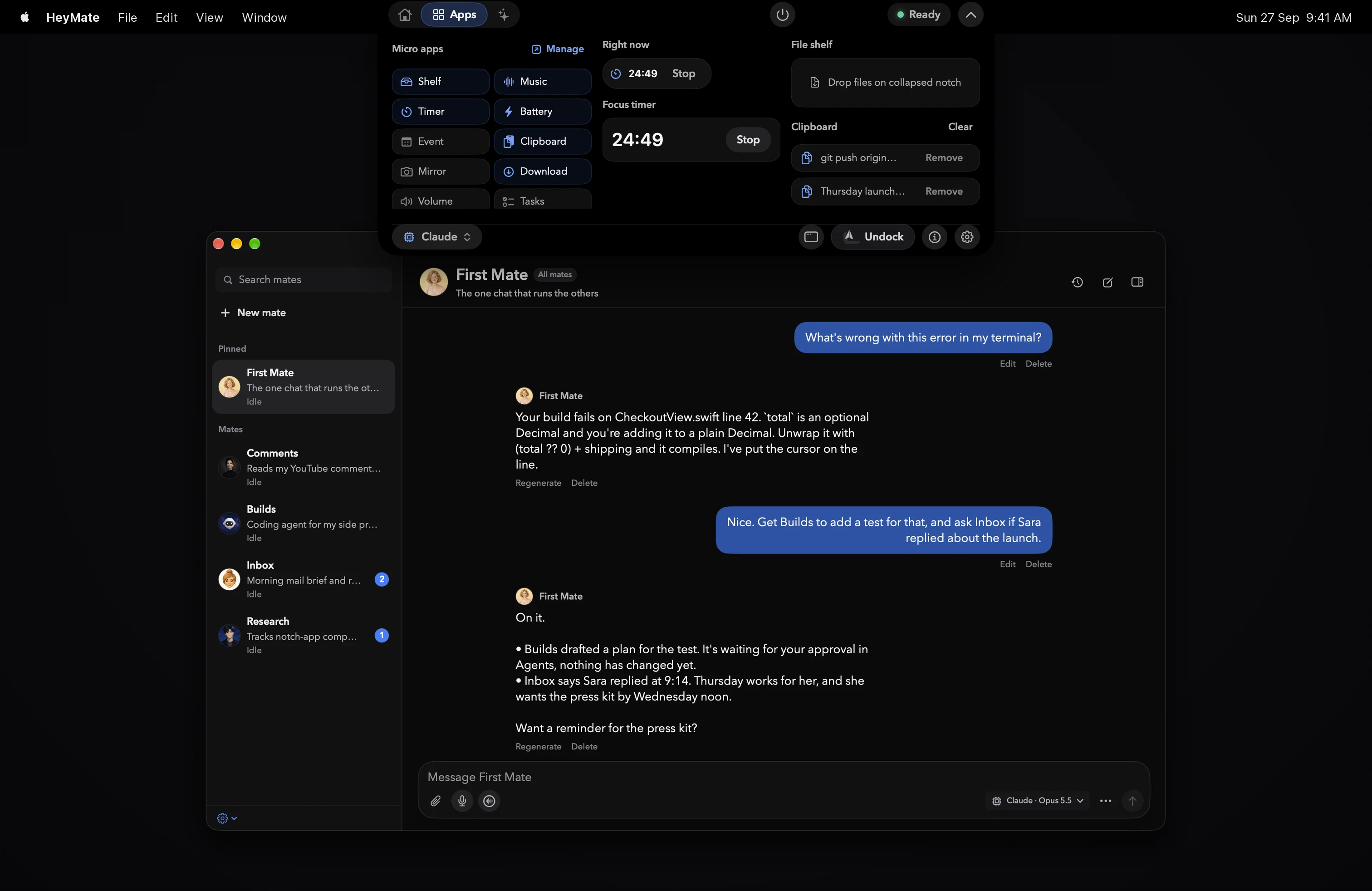The height and width of the screenshot is (891, 1372).
Task: Open the View menu
Action: [x=209, y=17]
